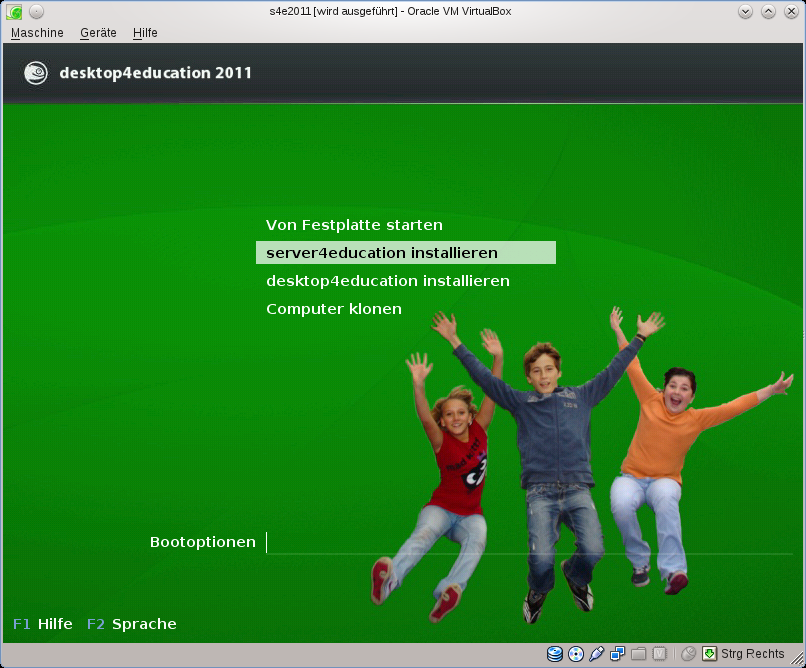Select server4education installieren entry
This screenshot has height=668, width=806.
[x=406, y=253]
